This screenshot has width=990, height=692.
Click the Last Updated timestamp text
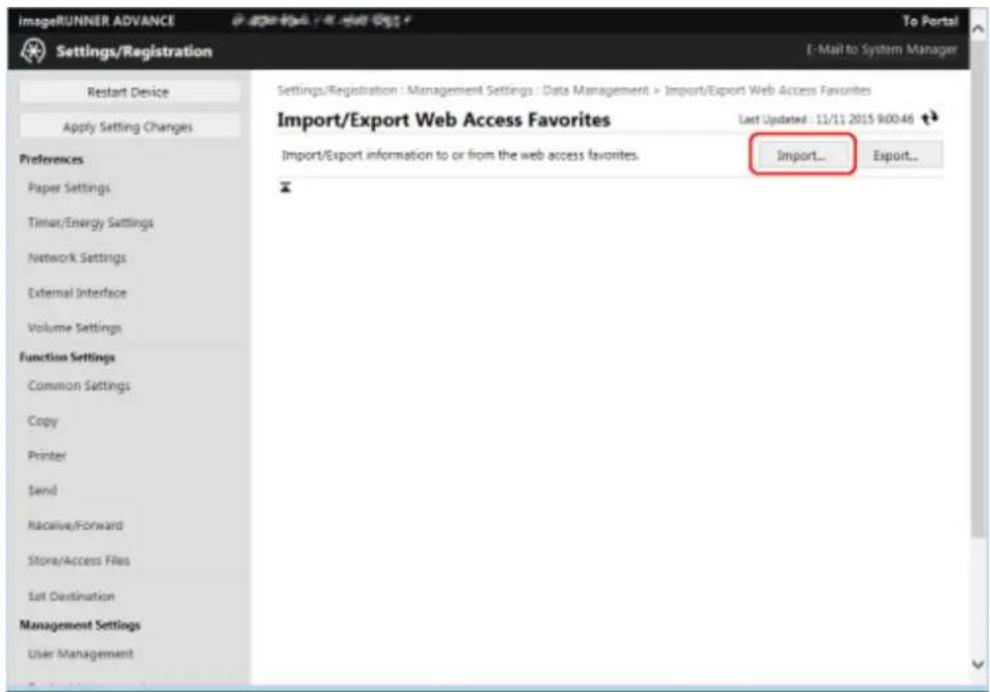[x=826, y=119]
